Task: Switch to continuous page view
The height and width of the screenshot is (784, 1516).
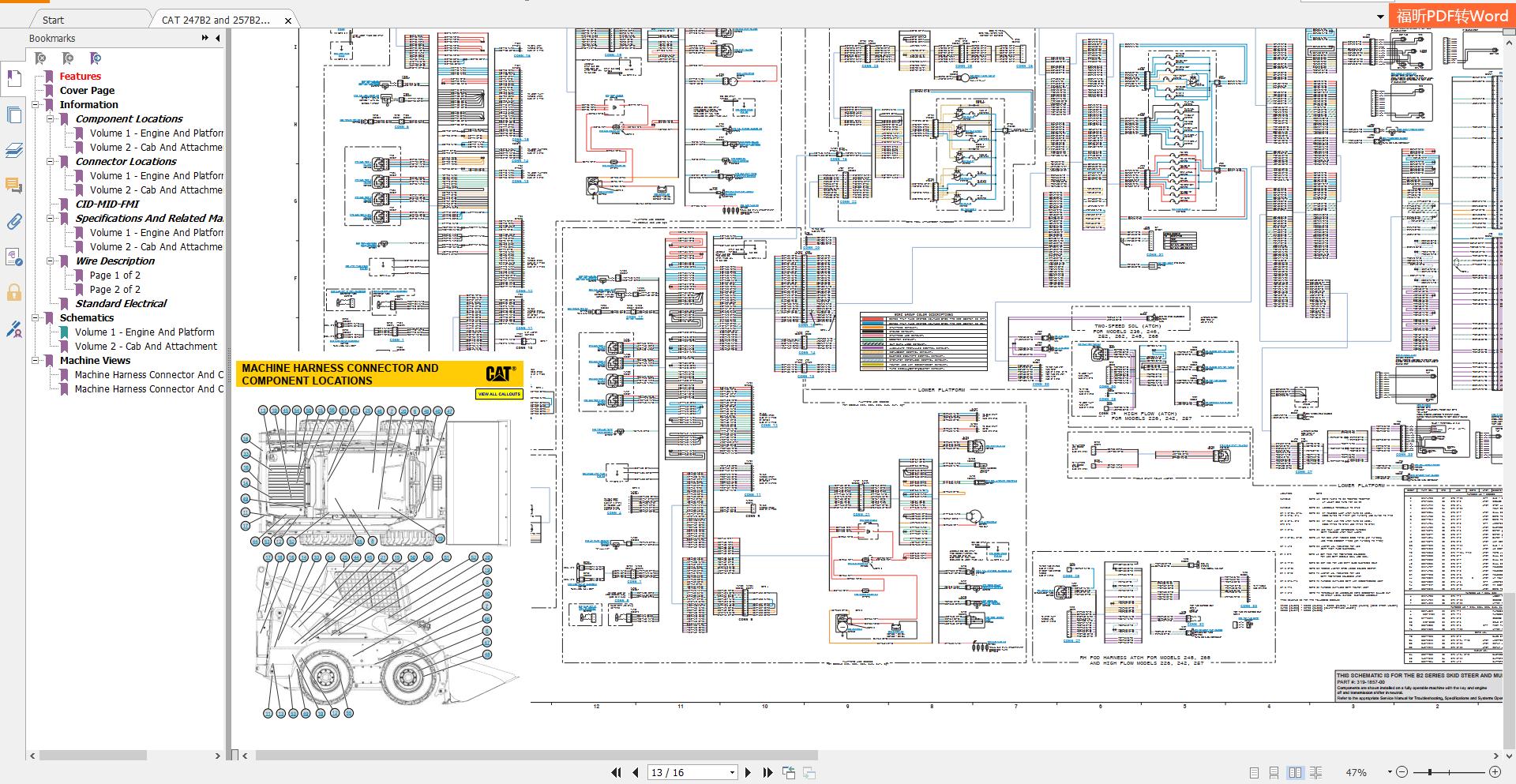Action: [x=1274, y=773]
